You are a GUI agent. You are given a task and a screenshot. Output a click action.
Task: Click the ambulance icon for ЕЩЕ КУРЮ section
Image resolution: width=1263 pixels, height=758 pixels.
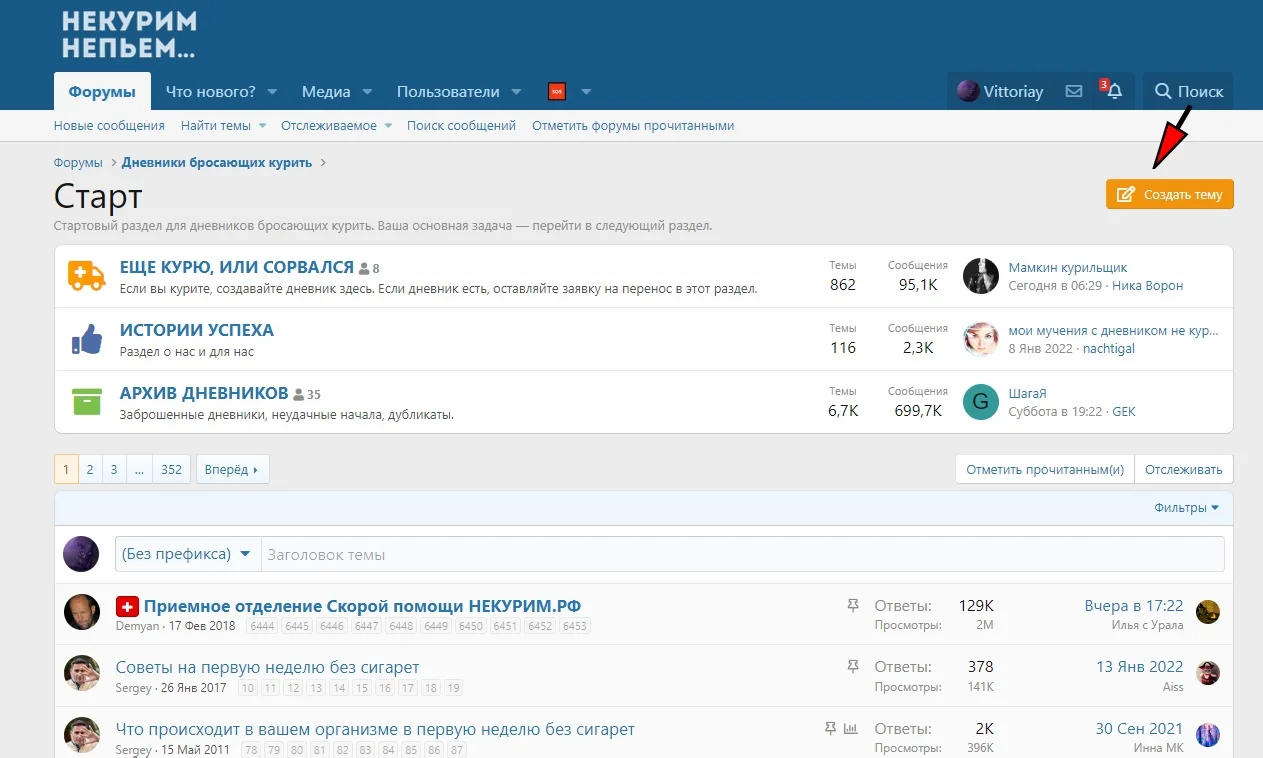click(x=86, y=276)
